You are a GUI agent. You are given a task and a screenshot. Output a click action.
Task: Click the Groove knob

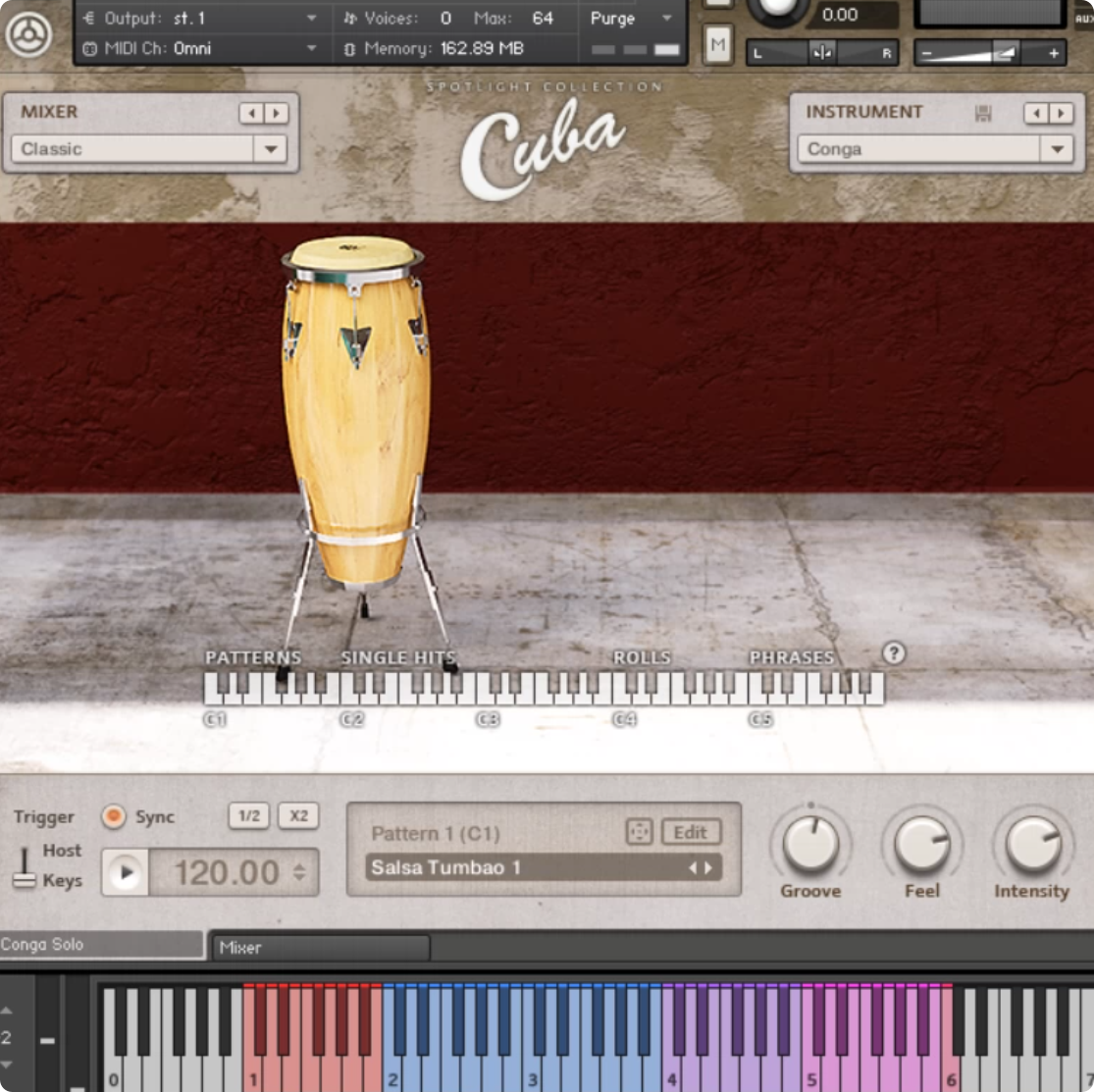810,844
